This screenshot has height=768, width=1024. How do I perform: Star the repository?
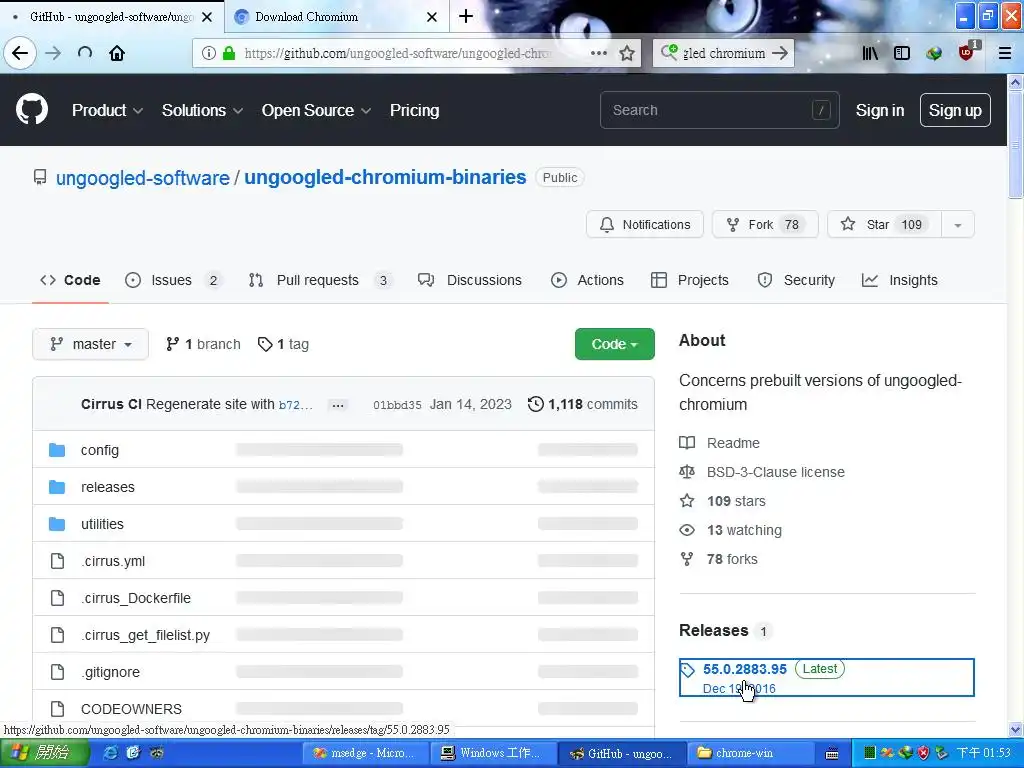tap(884, 225)
